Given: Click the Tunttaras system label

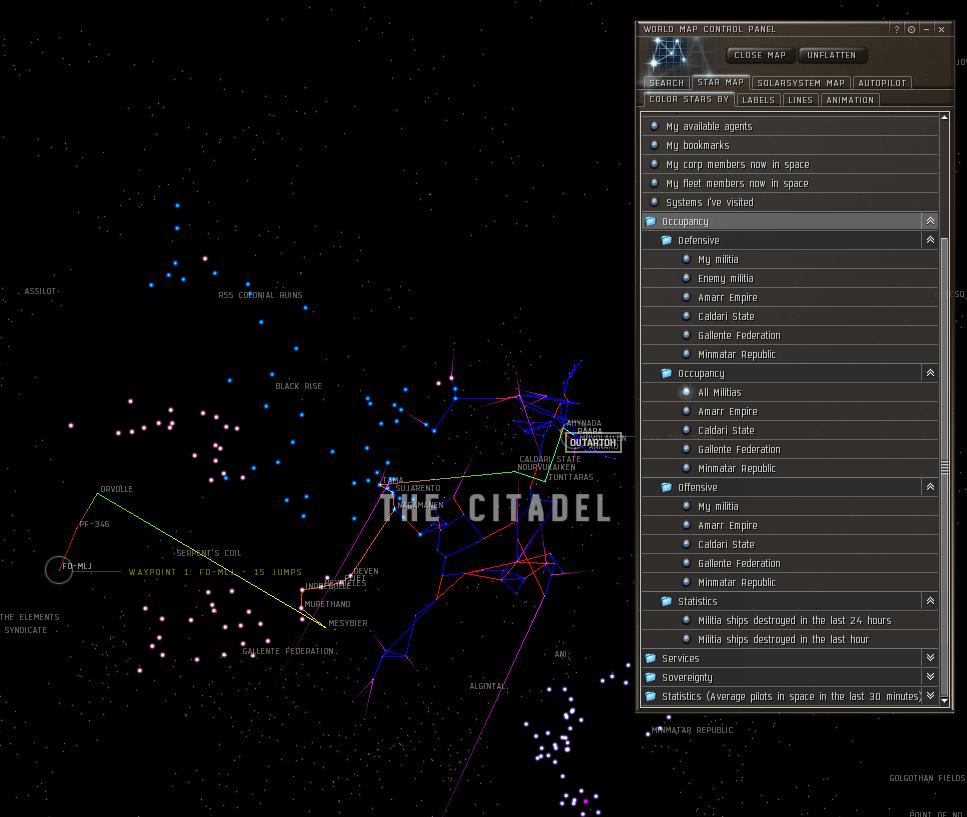Looking at the screenshot, I should click(x=571, y=477).
